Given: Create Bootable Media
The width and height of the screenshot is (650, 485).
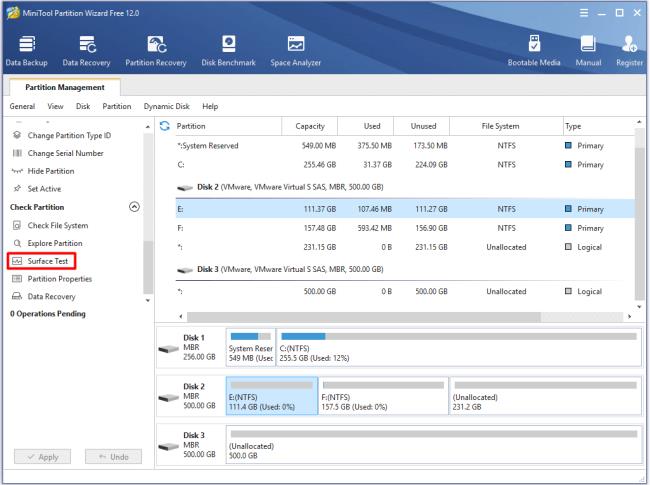Looking at the screenshot, I should [534, 51].
